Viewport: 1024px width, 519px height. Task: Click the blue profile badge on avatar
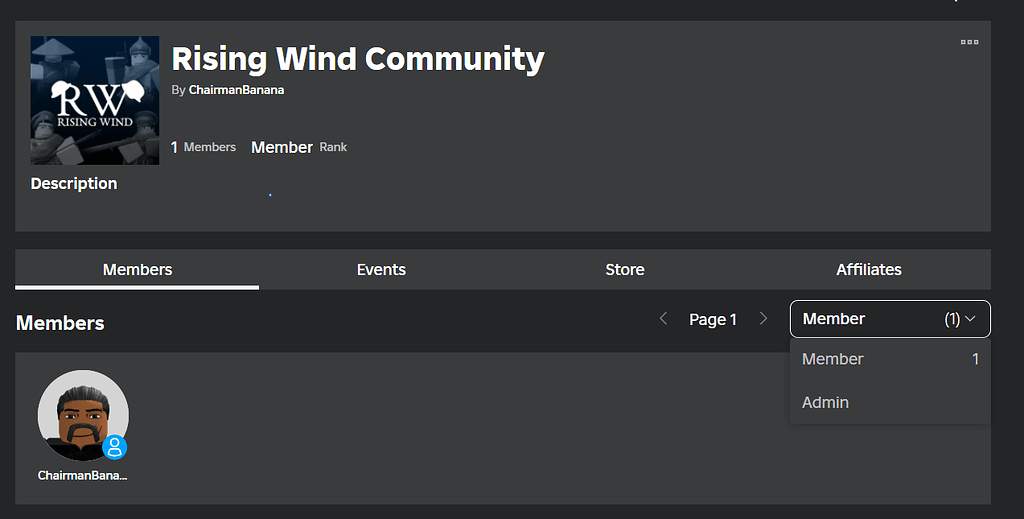[115, 447]
